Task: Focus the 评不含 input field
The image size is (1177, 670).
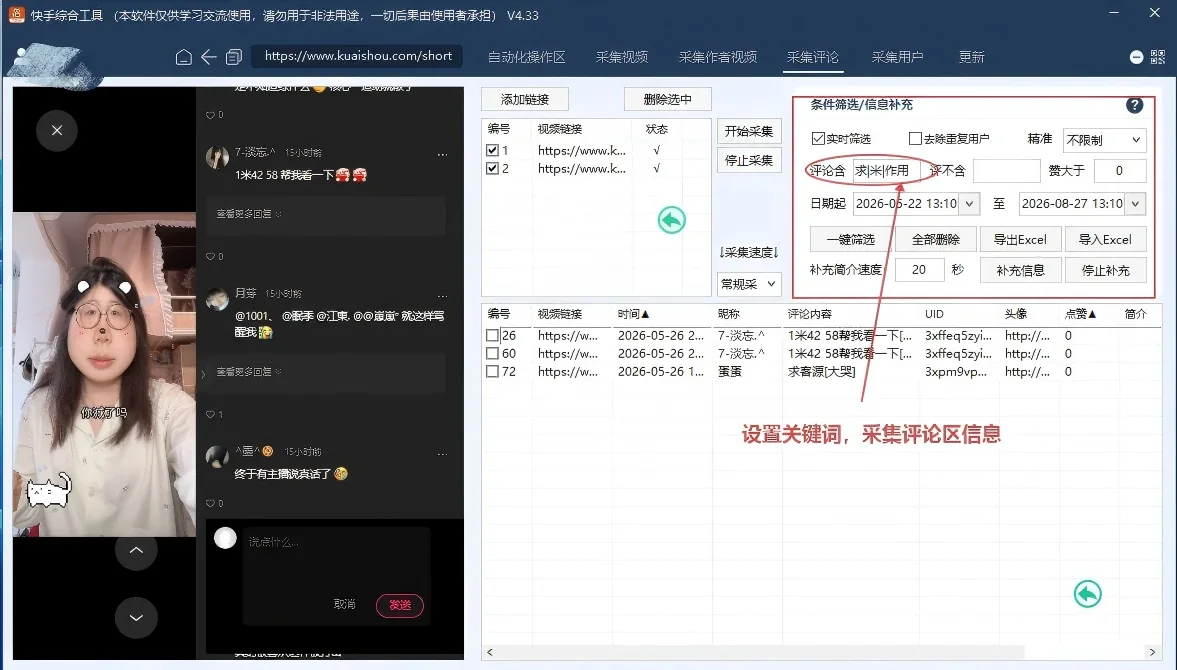Action: click(1007, 171)
